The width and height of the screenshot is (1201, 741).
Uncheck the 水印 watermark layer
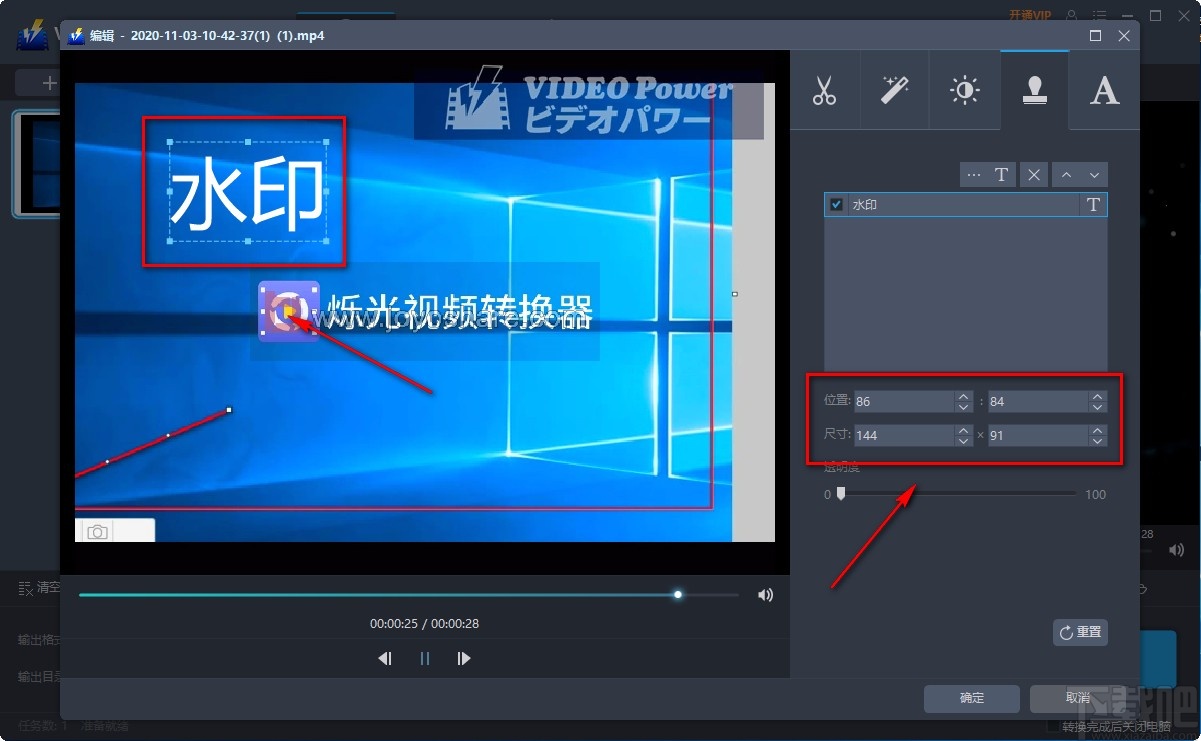coord(835,204)
